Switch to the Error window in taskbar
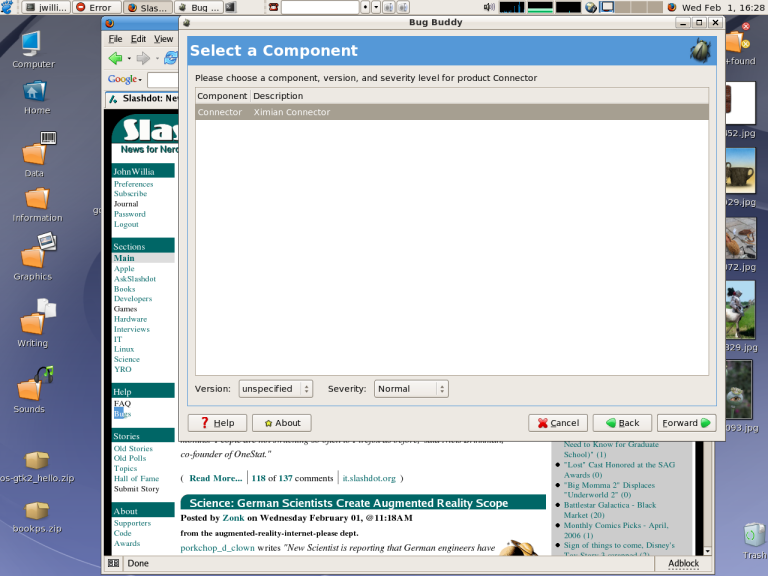 pos(97,7)
